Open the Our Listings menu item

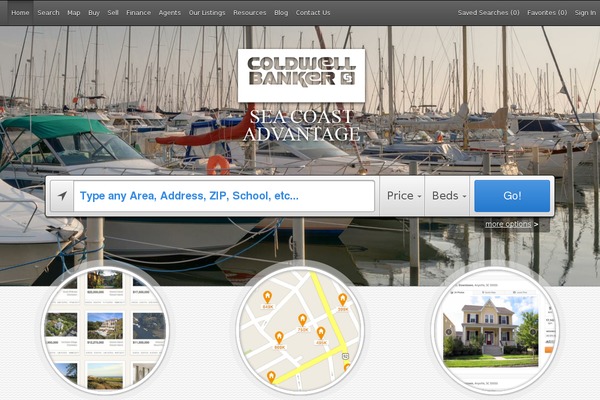coord(207,13)
